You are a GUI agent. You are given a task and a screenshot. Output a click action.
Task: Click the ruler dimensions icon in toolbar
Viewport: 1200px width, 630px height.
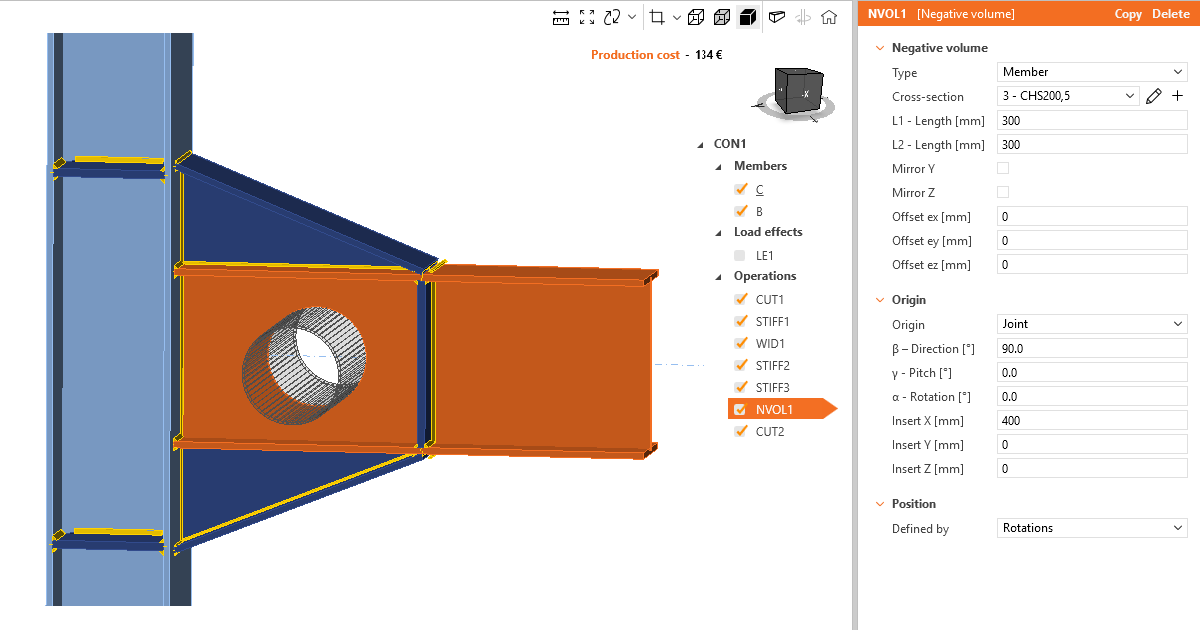point(561,17)
